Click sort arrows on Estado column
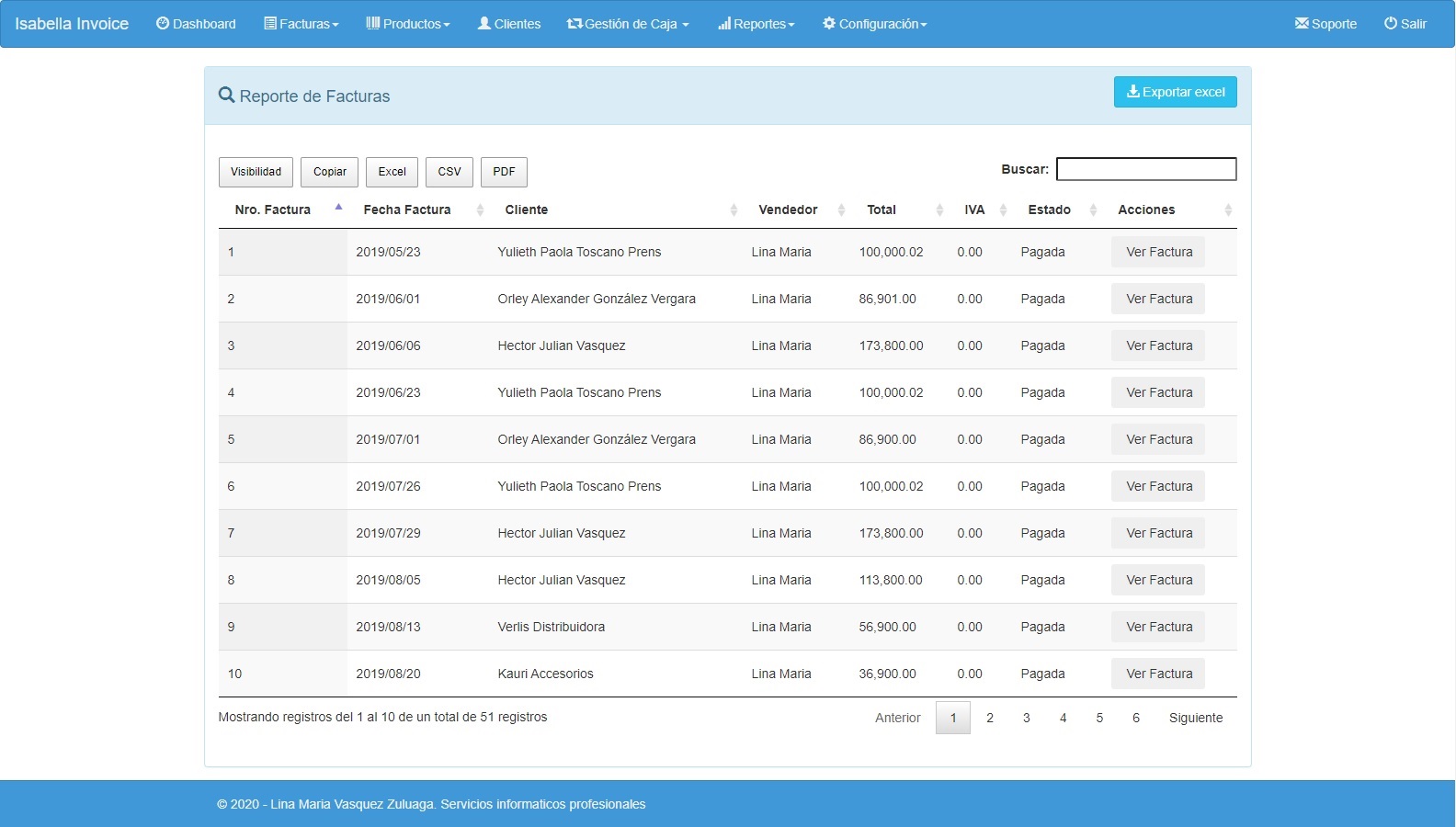This screenshot has width=1456, height=827. (1093, 210)
